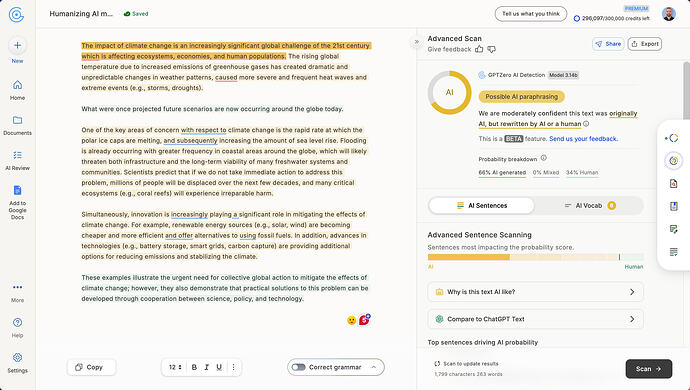Open 'Send us your feedback' link
Viewport: 690px width, 390px height.
point(584,139)
